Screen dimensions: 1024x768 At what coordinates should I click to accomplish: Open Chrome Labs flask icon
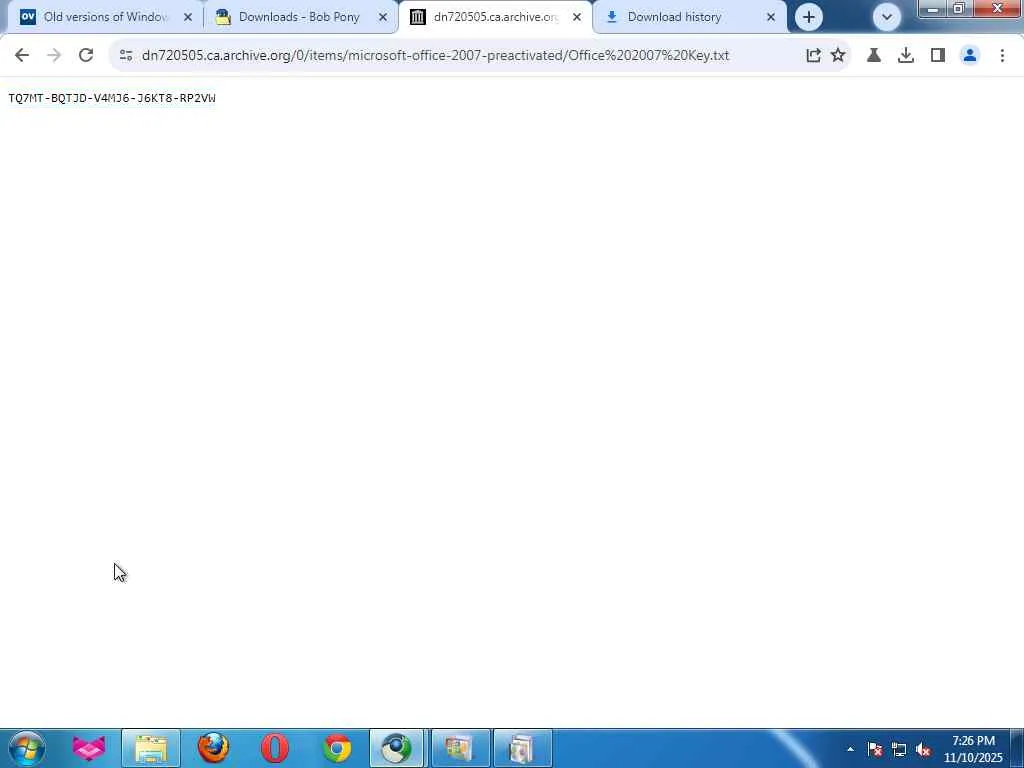(874, 56)
